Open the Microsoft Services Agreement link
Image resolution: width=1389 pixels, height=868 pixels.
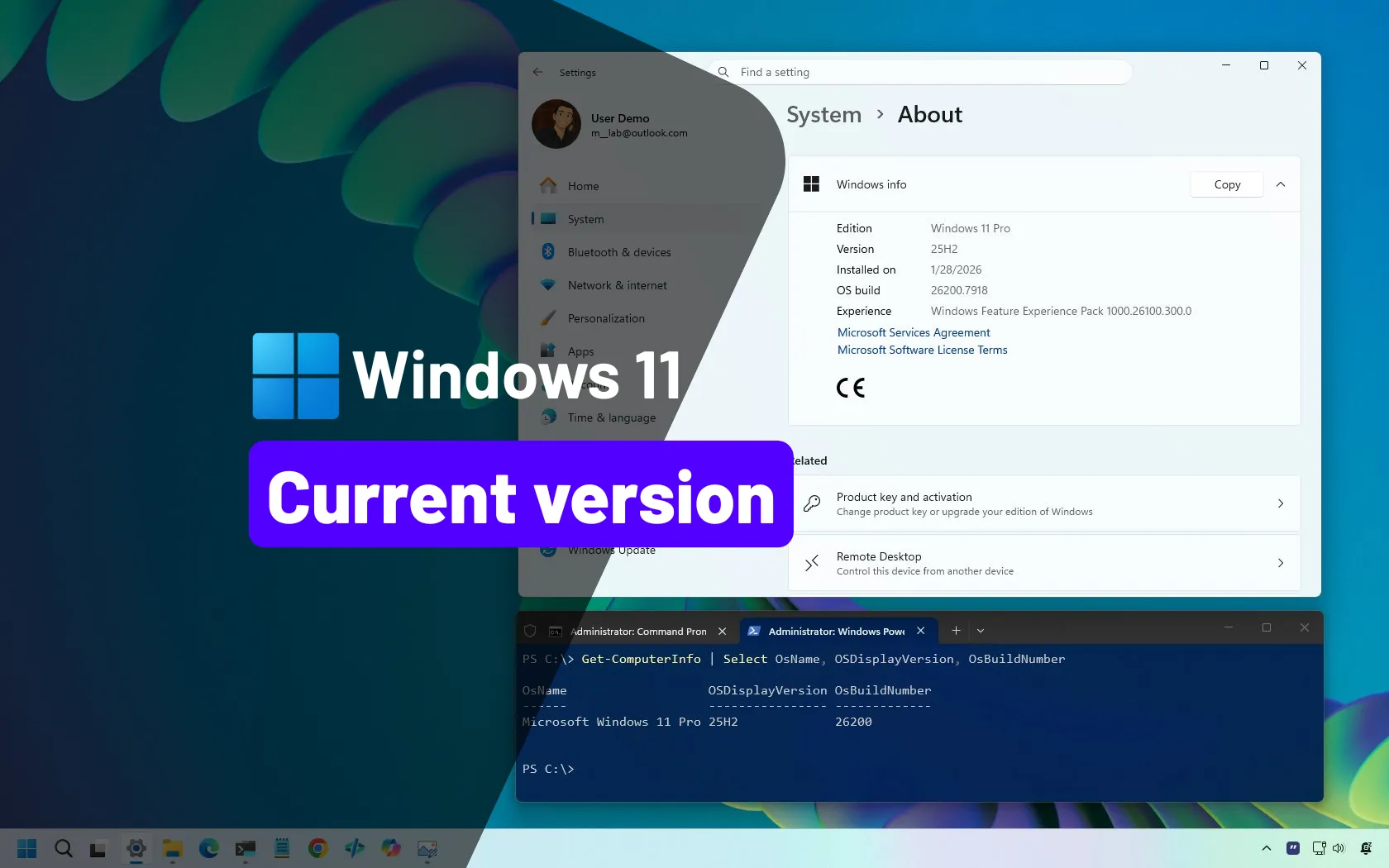(914, 332)
